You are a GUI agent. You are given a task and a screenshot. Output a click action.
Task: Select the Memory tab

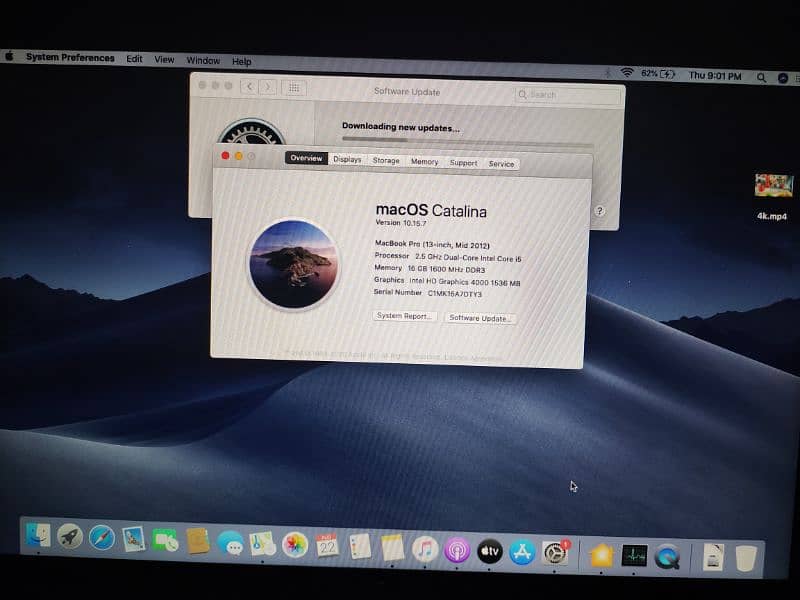click(x=424, y=162)
